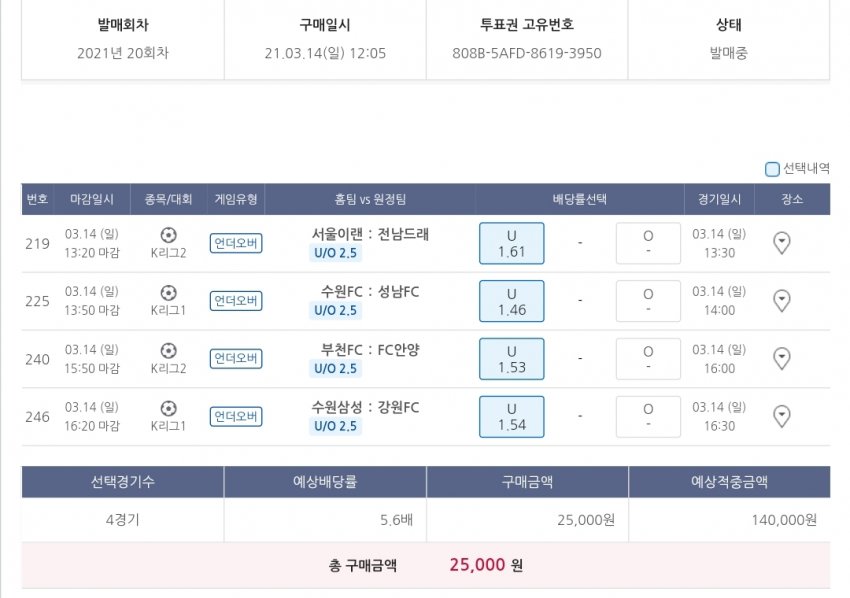Click the 배당률선택 column header

coord(579,199)
